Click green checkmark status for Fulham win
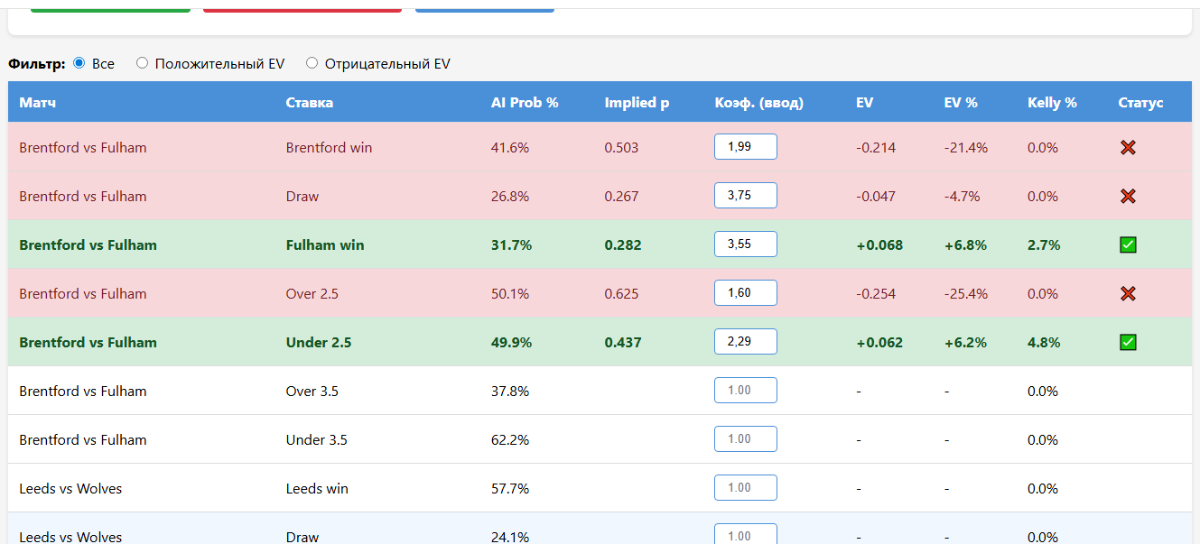 pyautogui.click(x=1128, y=245)
